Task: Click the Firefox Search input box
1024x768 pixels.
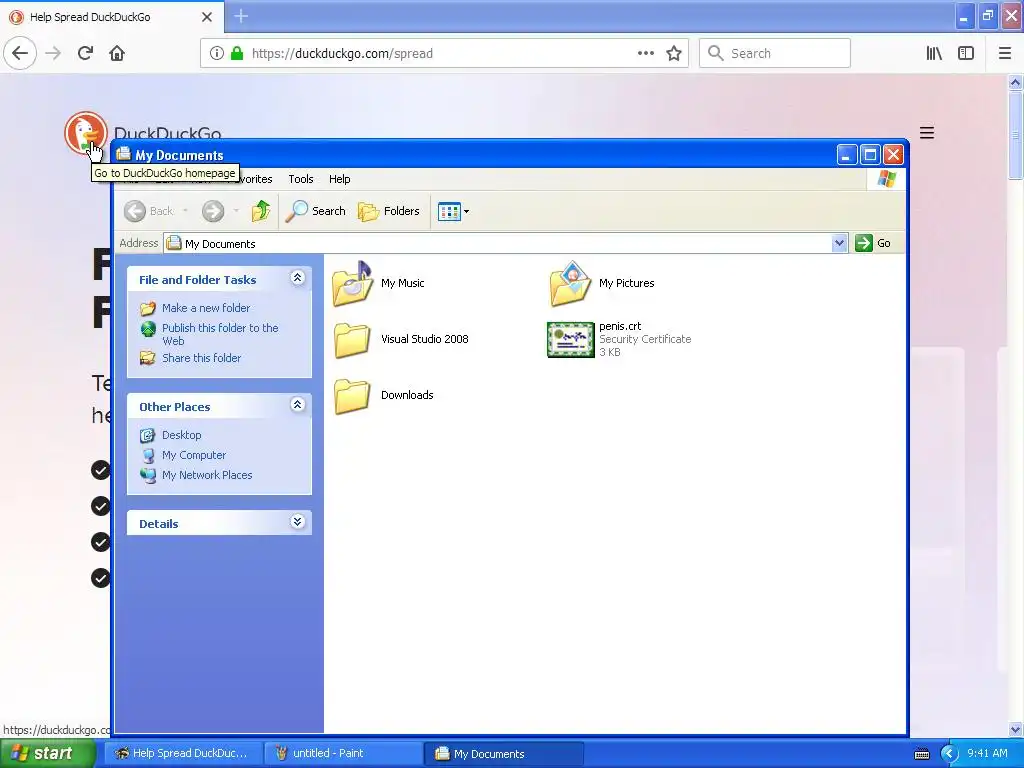Action: [775, 54]
